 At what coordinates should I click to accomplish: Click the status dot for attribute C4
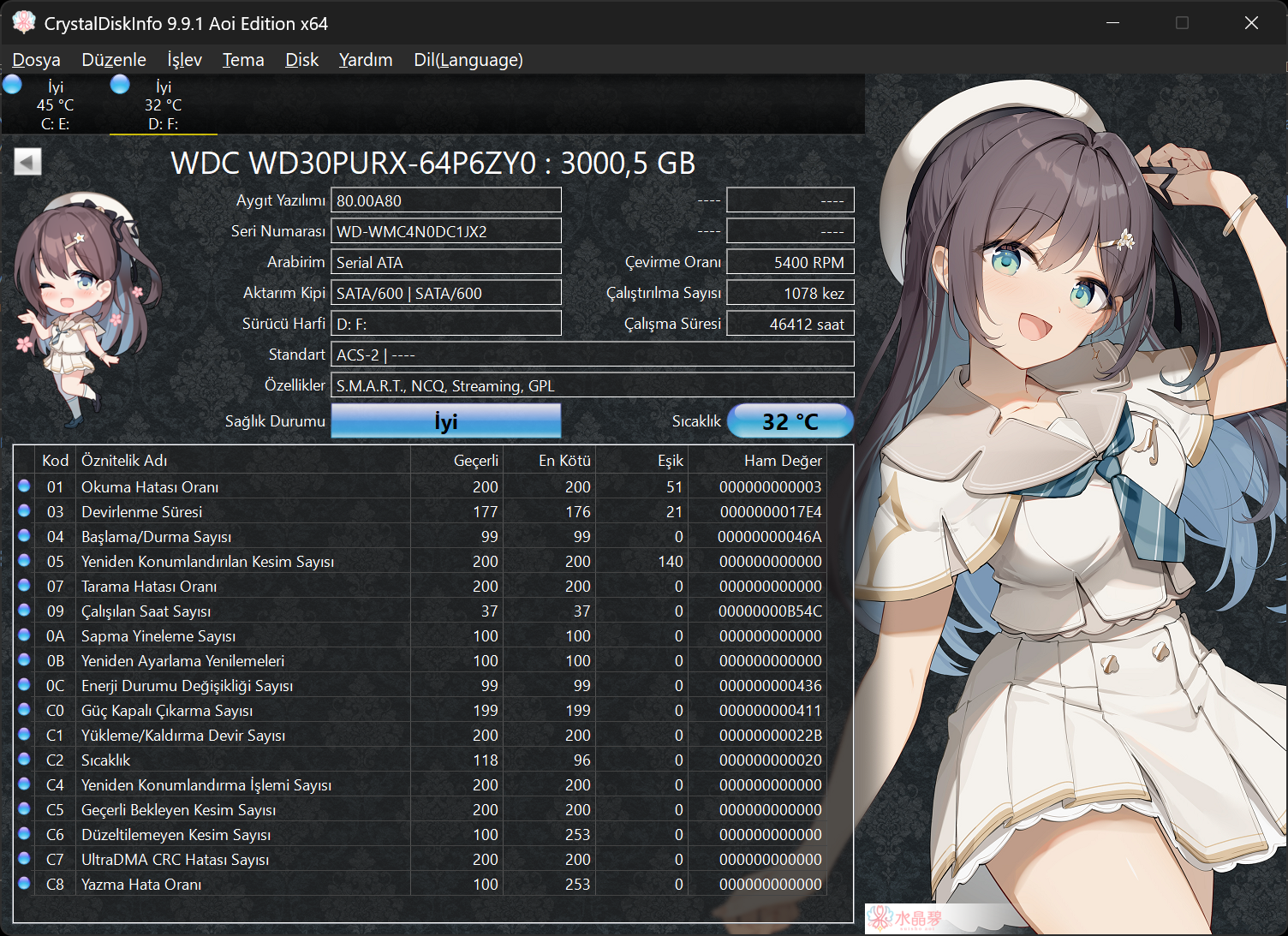point(24,784)
